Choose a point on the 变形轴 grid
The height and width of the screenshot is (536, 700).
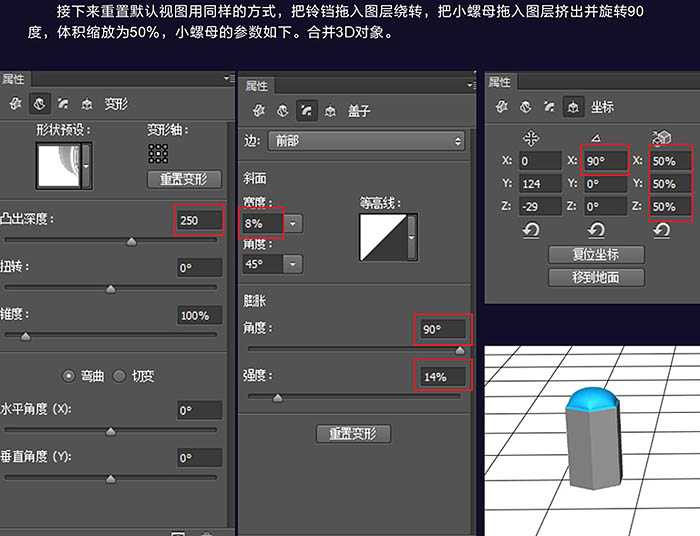coord(158,154)
